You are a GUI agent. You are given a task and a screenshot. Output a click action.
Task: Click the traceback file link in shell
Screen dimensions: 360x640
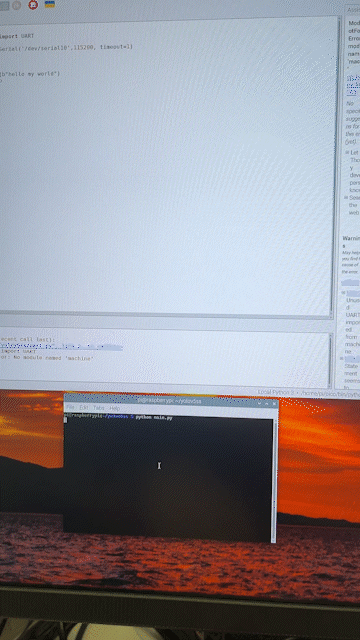(x=61, y=347)
